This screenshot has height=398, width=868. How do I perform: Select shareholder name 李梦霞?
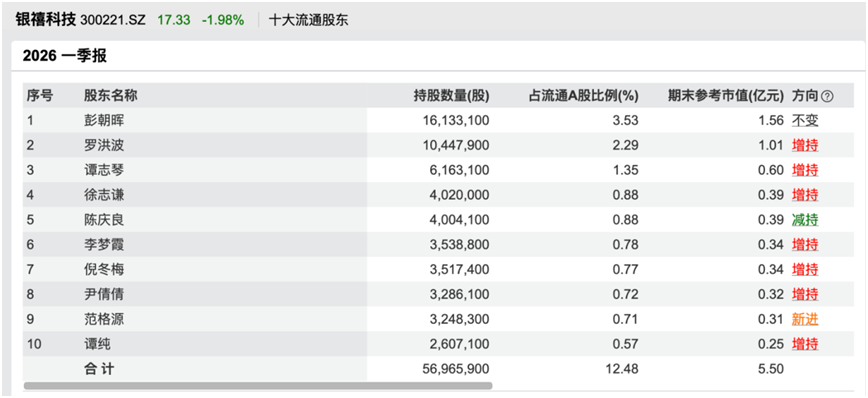[104, 245]
